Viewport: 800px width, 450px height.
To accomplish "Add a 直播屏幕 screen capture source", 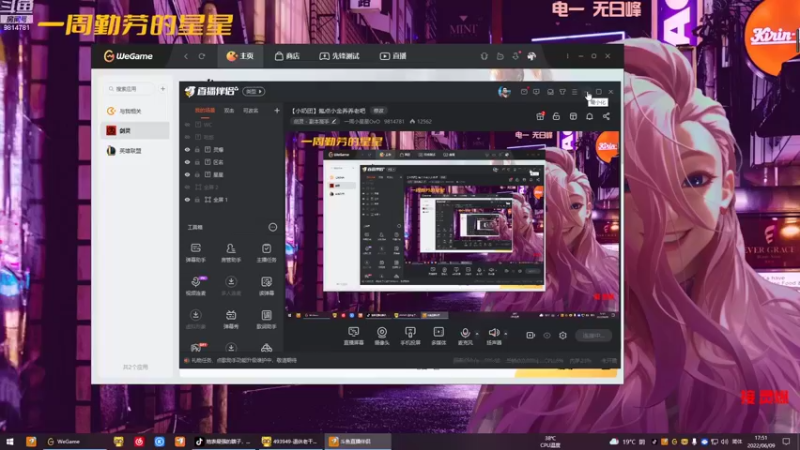I will coord(354,336).
